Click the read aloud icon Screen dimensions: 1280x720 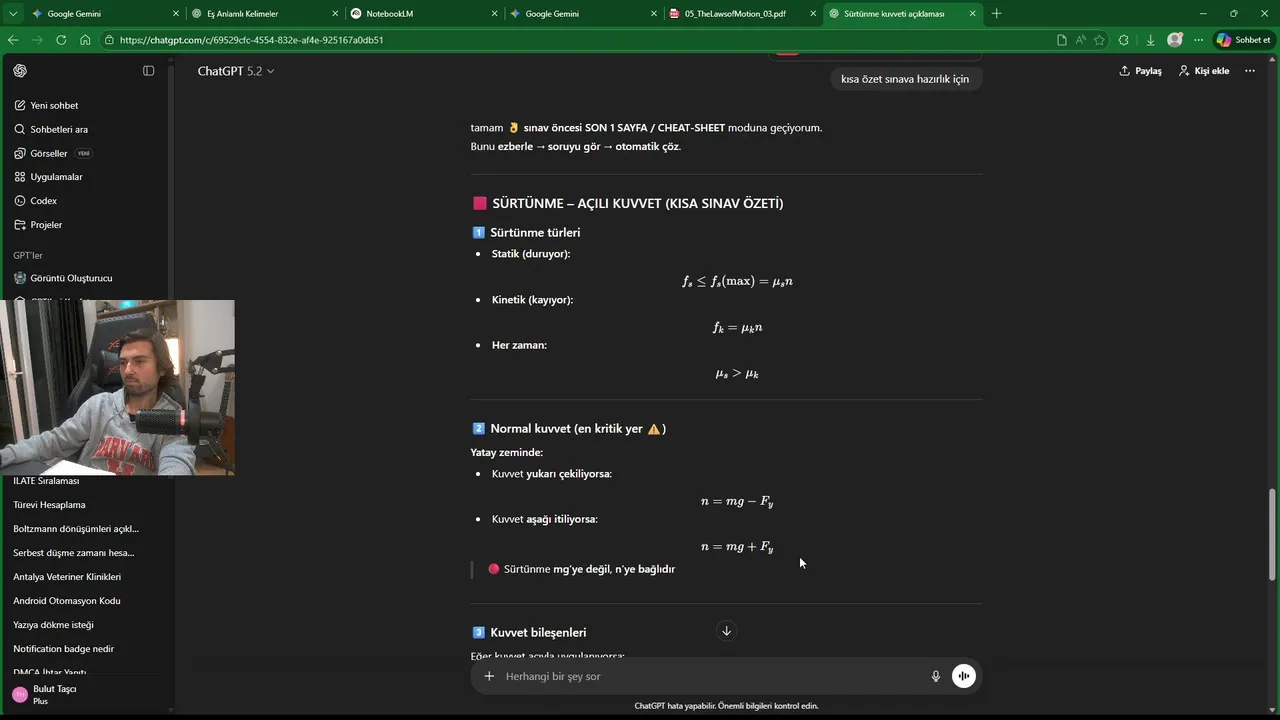(x=1081, y=40)
